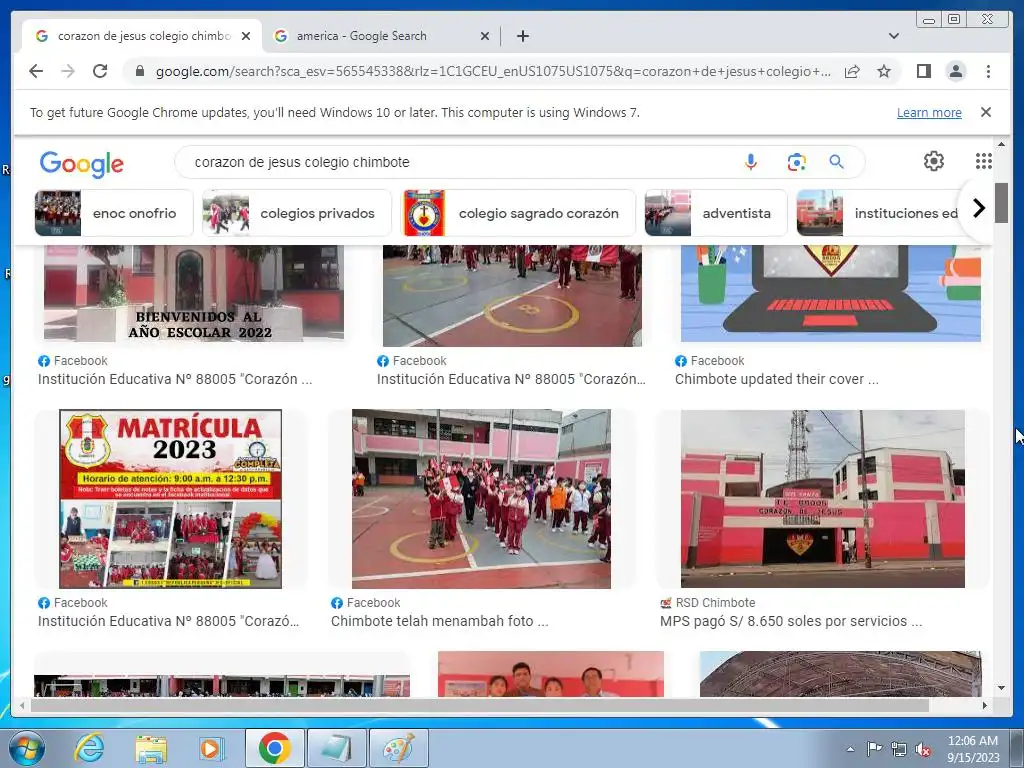Image resolution: width=1024 pixels, height=768 pixels.
Task: Select the 'colegio sagrado corazón' chip
Action: [x=519, y=213]
